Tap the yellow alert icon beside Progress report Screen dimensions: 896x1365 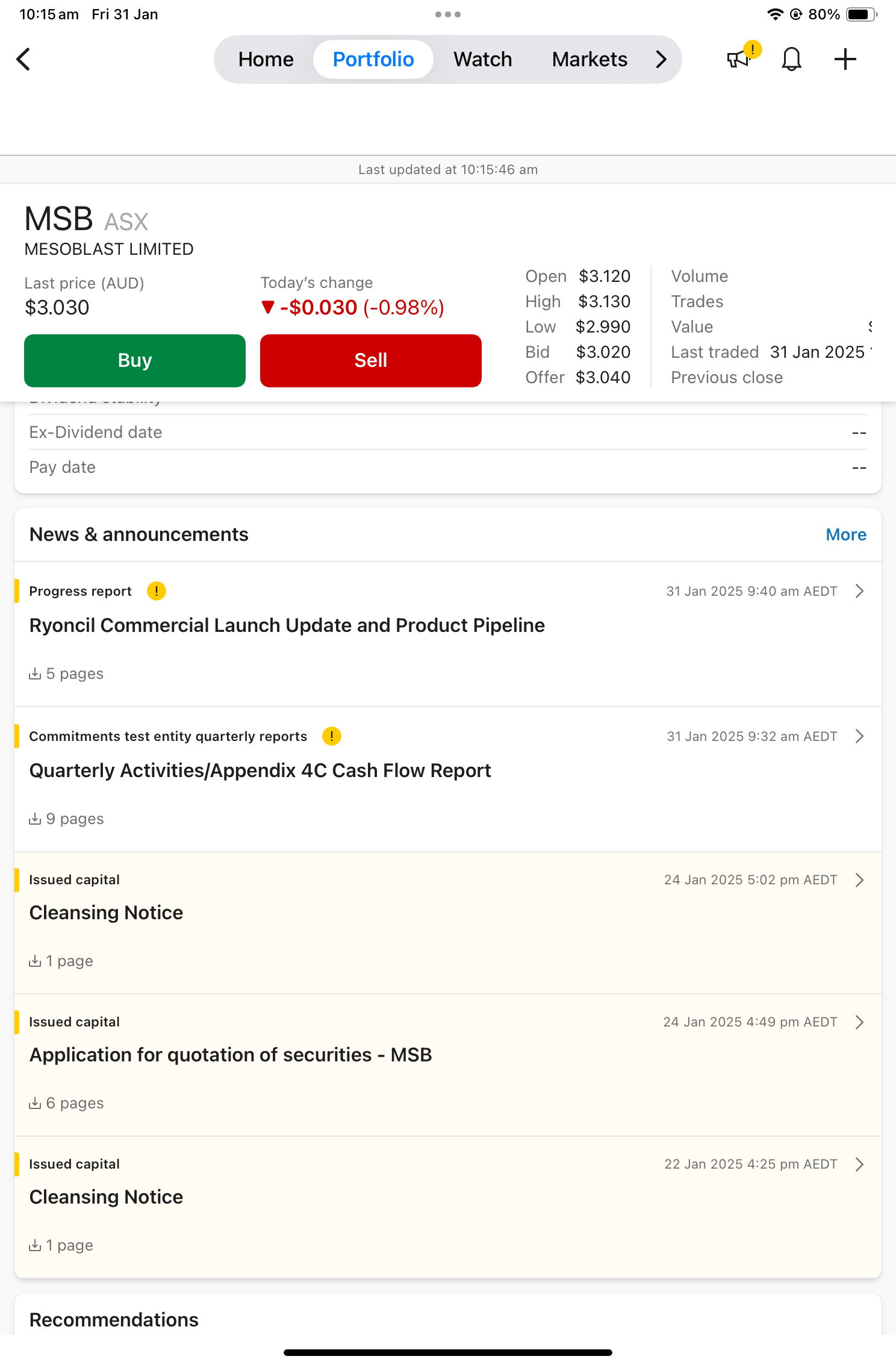157,591
